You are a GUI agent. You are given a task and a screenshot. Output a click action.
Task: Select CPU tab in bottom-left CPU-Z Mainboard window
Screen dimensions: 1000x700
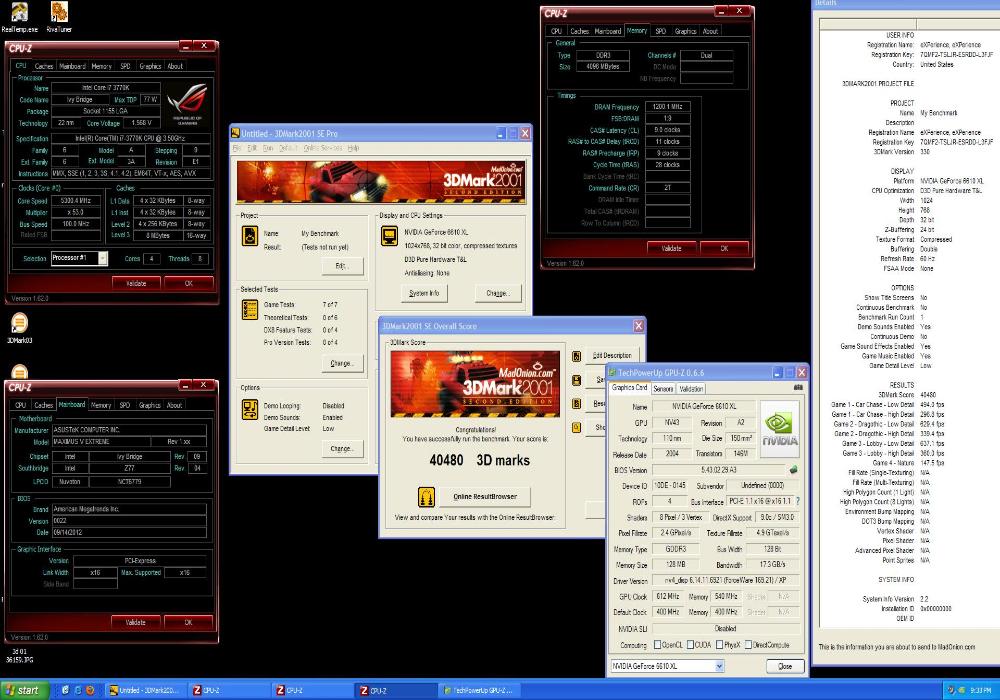tap(20, 405)
